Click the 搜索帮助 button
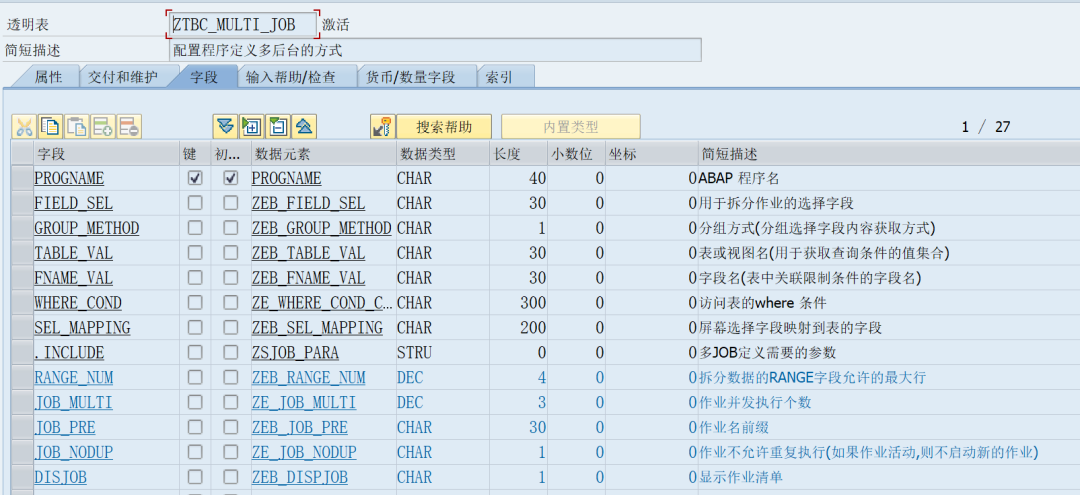 (x=444, y=127)
